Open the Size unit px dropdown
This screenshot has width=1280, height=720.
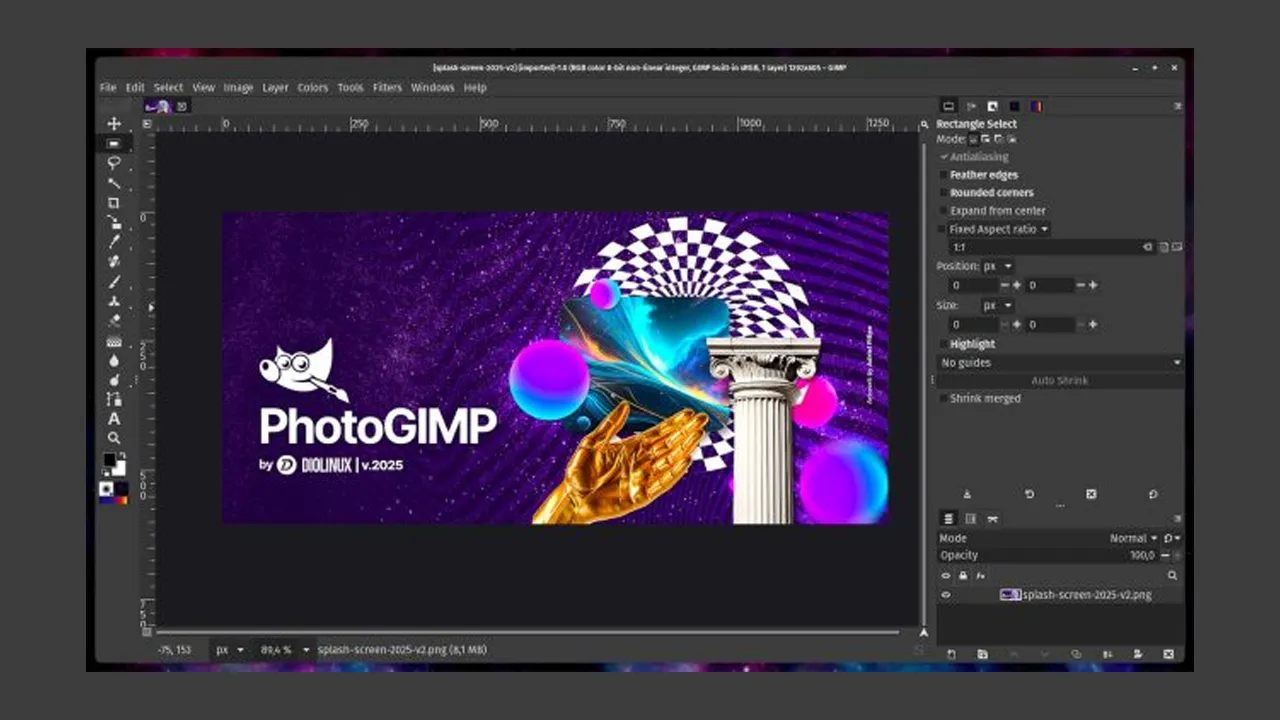(x=997, y=305)
